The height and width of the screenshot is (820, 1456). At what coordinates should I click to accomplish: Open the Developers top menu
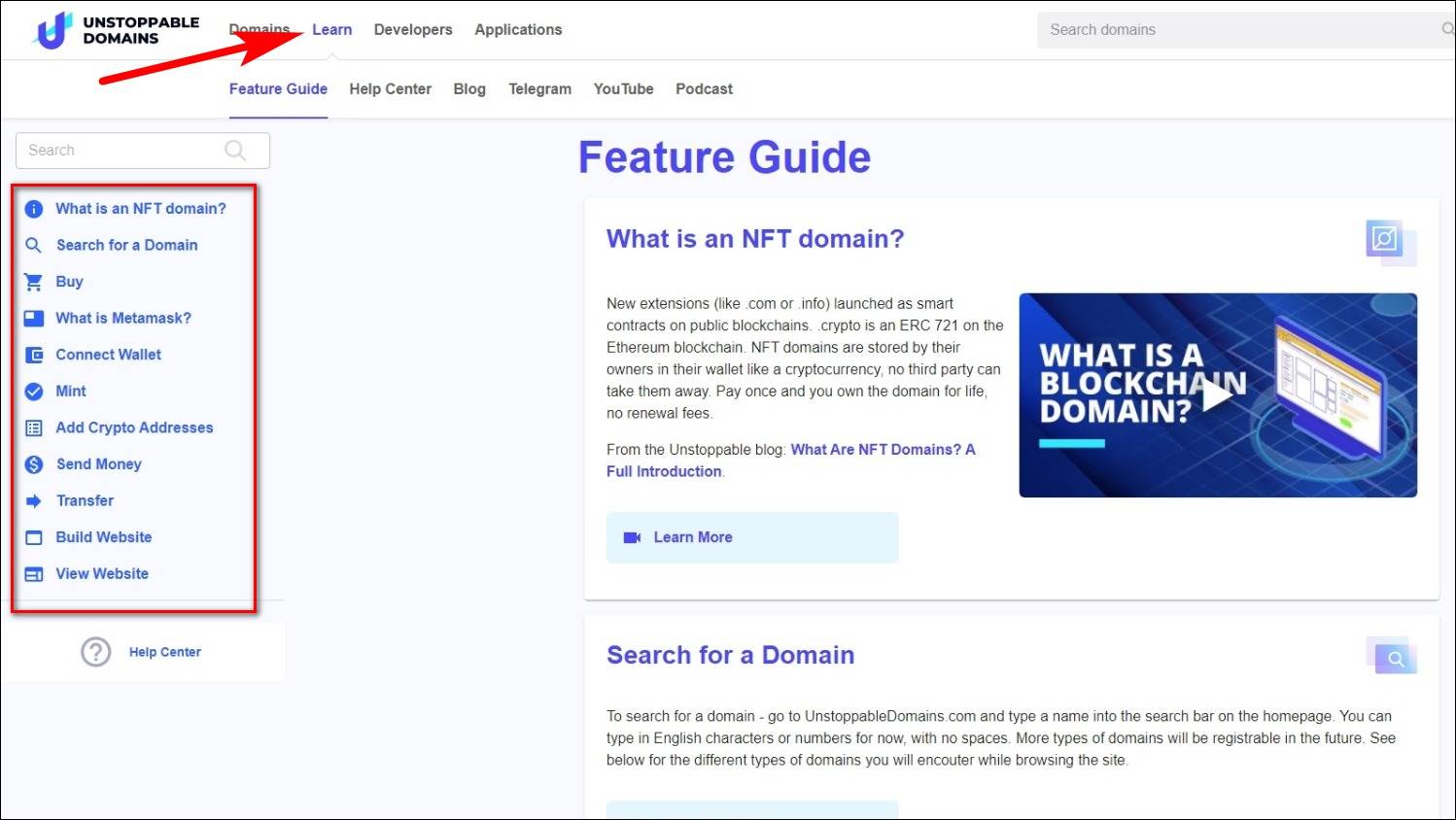tap(413, 30)
